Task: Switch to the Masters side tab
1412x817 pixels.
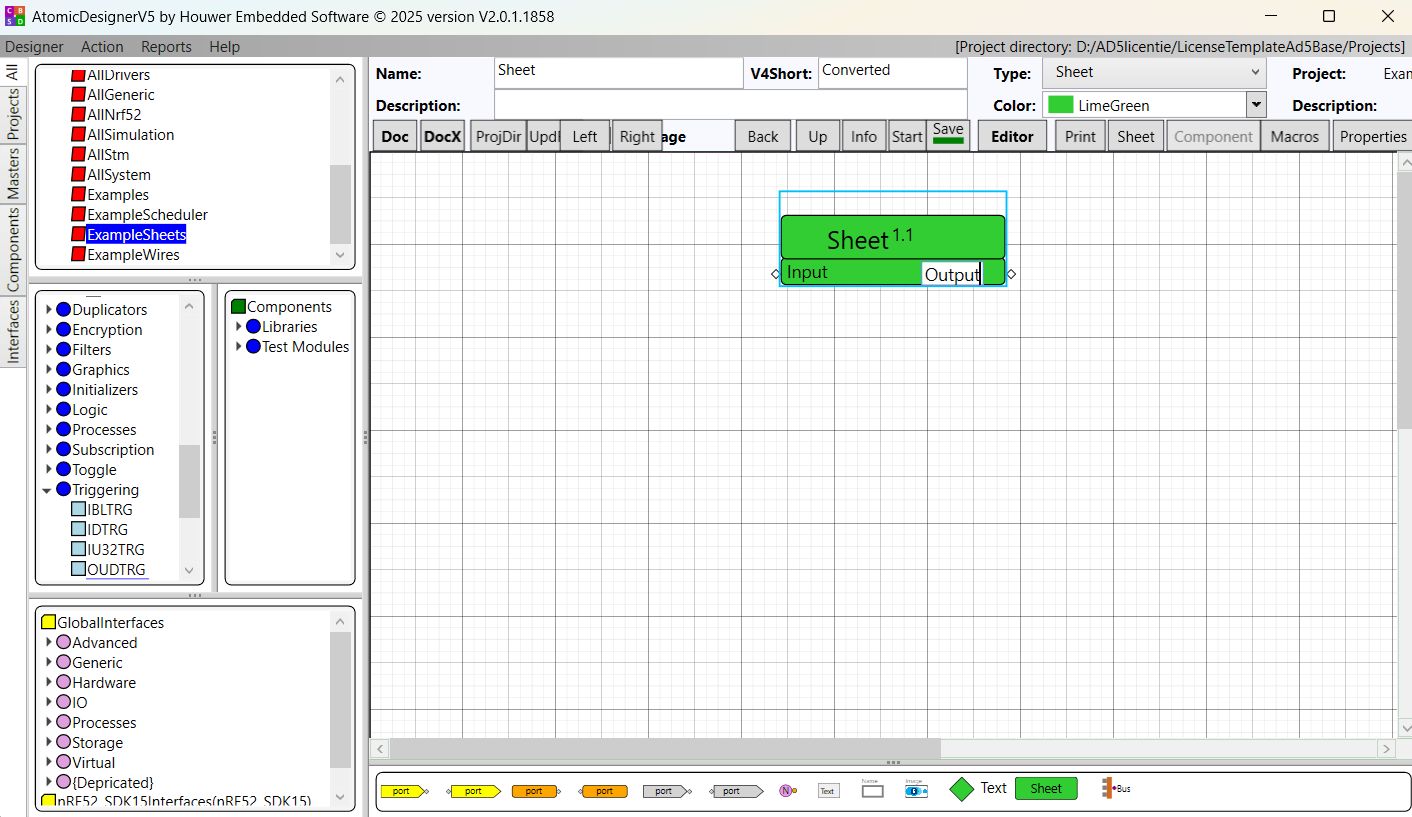Action: 13,173
